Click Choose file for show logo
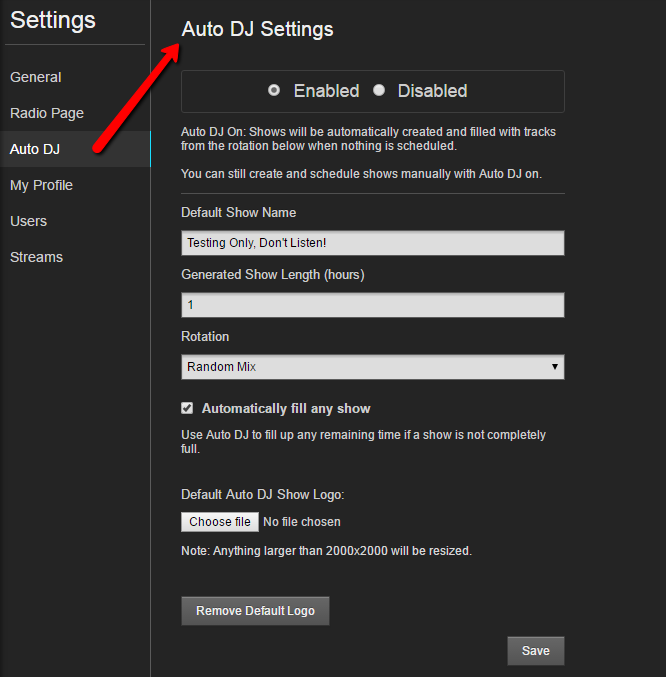 [x=220, y=522]
